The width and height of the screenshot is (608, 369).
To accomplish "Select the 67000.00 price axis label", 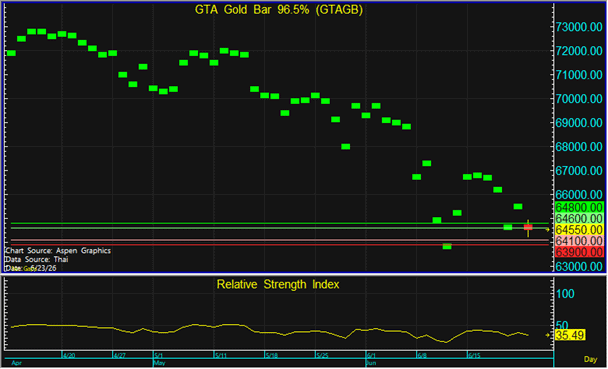I will pyautogui.click(x=579, y=171).
